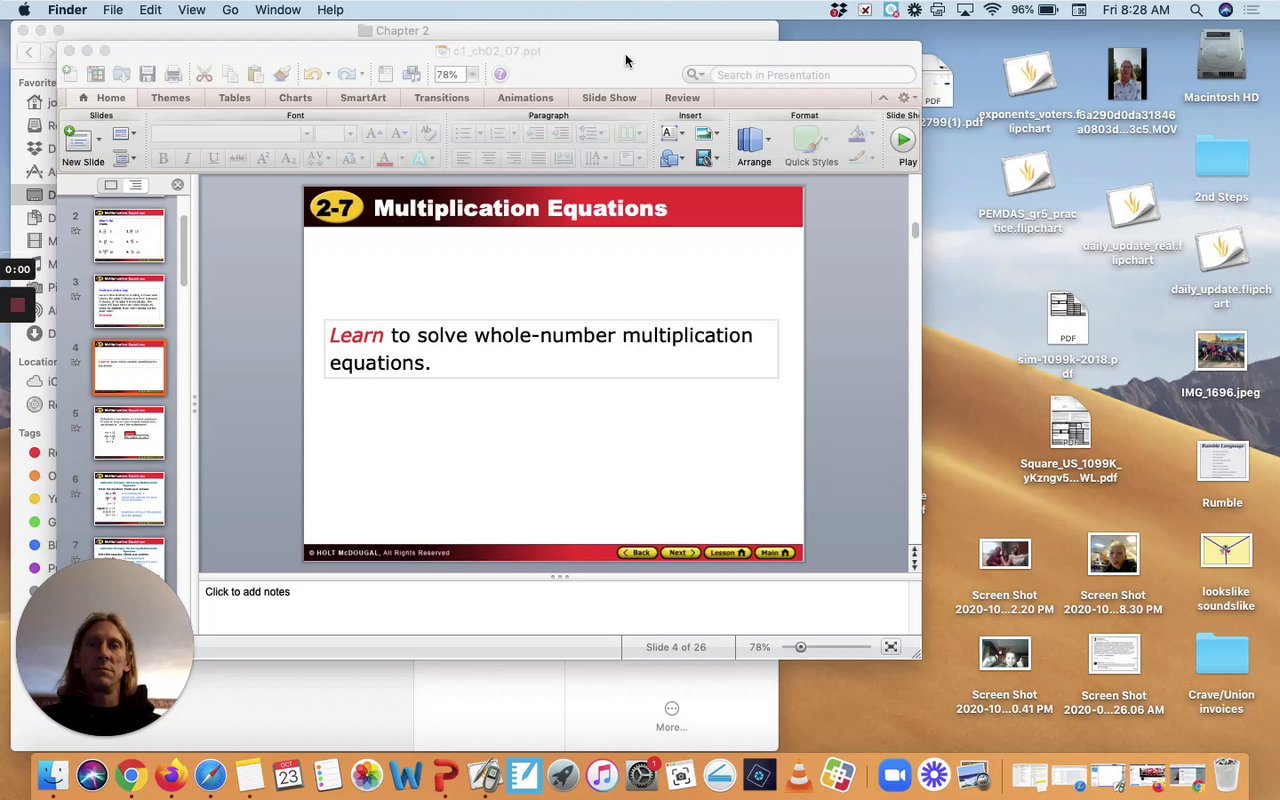Click the Next button on the slide
The image size is (1280, 800).
pos(679,553)
